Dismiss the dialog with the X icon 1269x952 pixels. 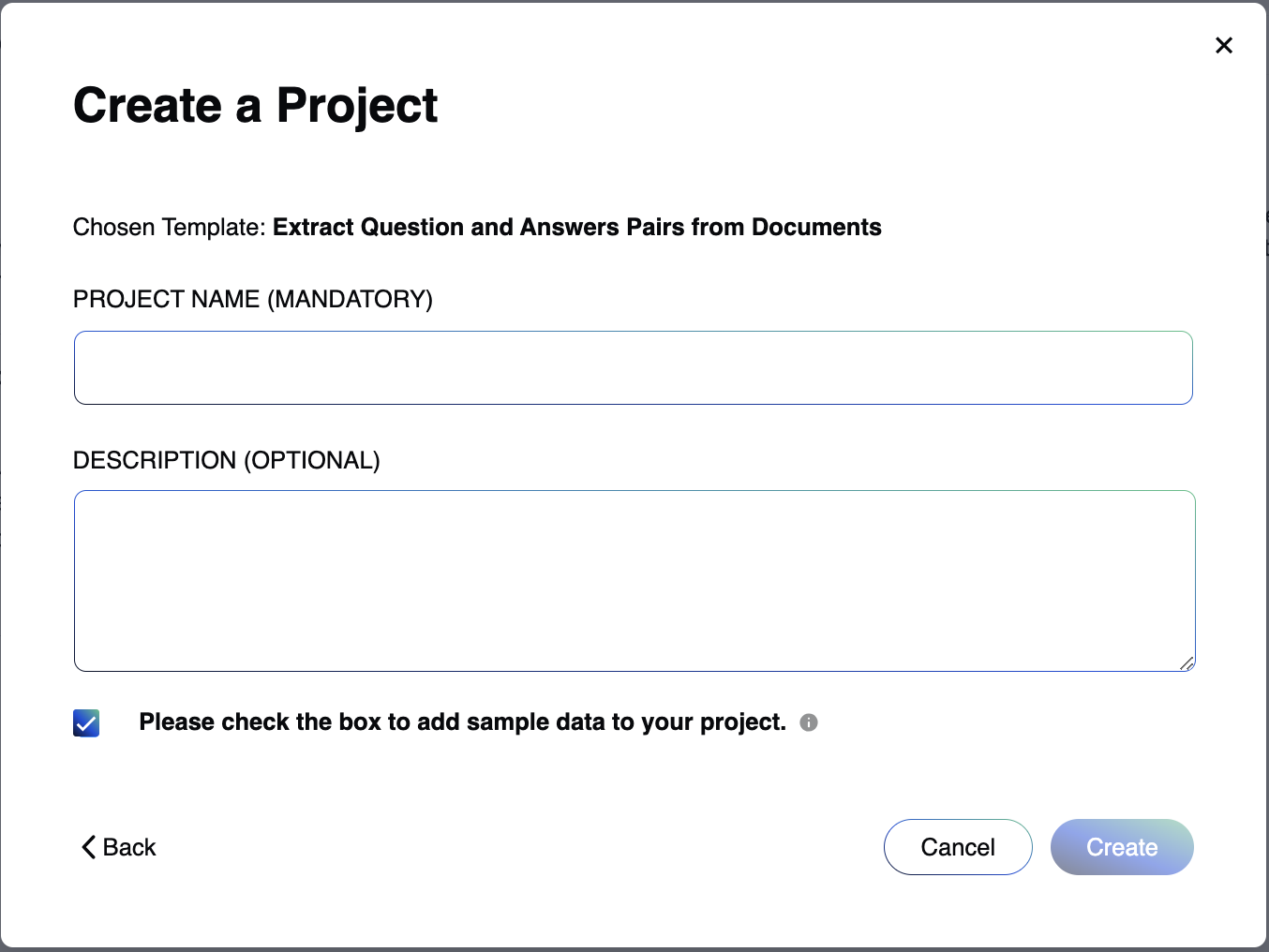pos(1223,45)
